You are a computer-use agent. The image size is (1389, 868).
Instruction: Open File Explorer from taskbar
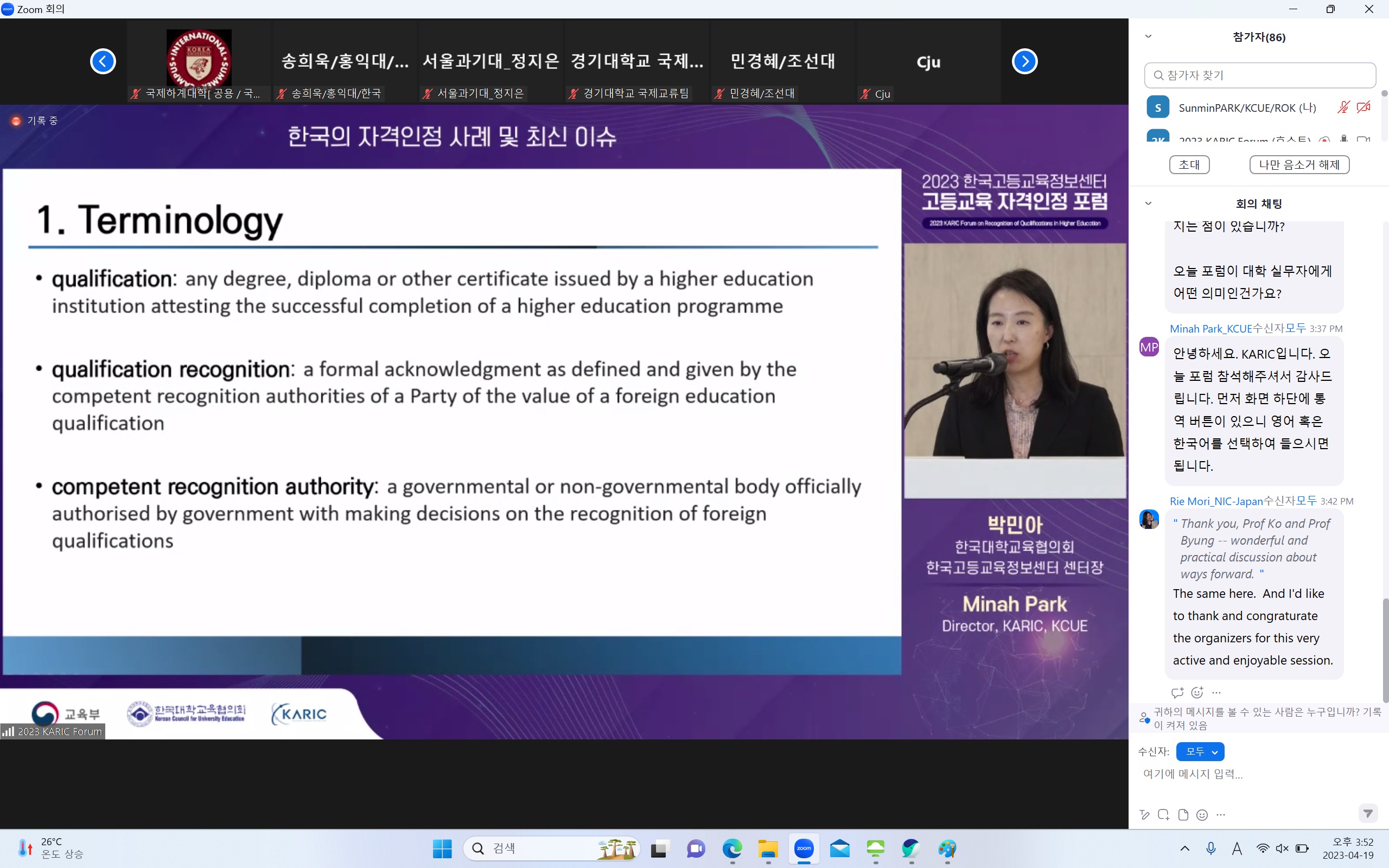[x=768, y=848]
